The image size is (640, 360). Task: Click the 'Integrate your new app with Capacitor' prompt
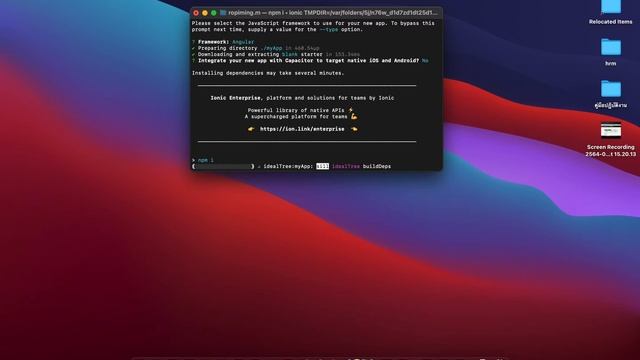pos(310,60)
